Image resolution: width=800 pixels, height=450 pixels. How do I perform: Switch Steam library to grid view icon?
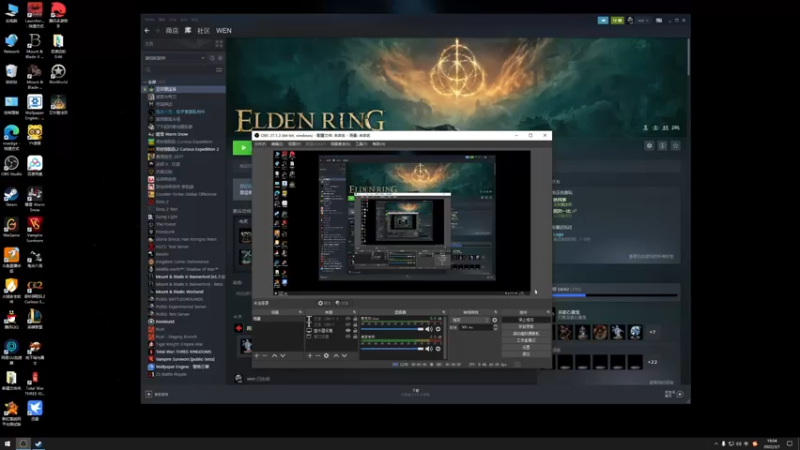coord(219,44)
